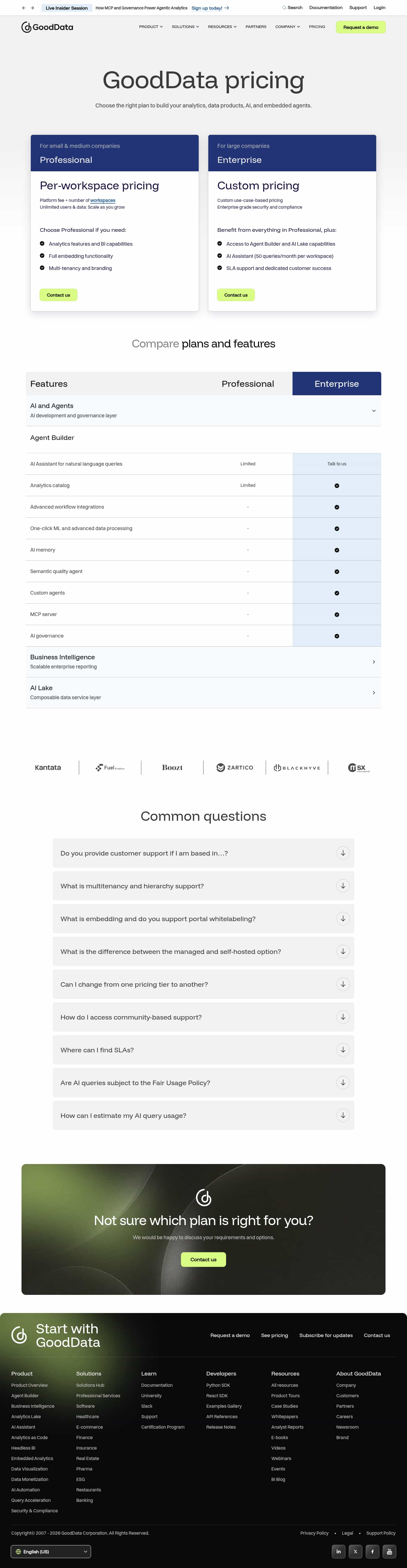The height and width of the screenshot is (1568, 407).
Task: Open the English (US) language dropdown
Action: coord(51,1551)
